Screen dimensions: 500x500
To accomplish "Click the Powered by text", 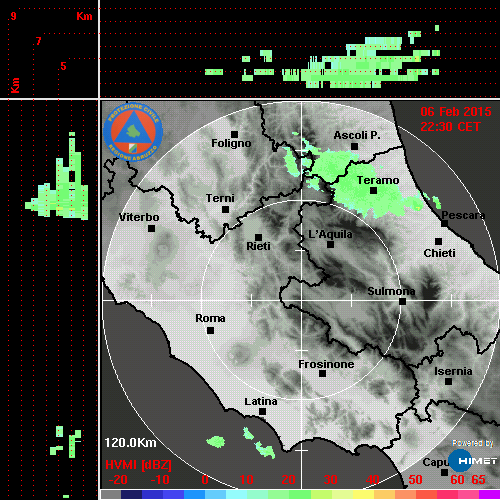I will coord(473,443).
